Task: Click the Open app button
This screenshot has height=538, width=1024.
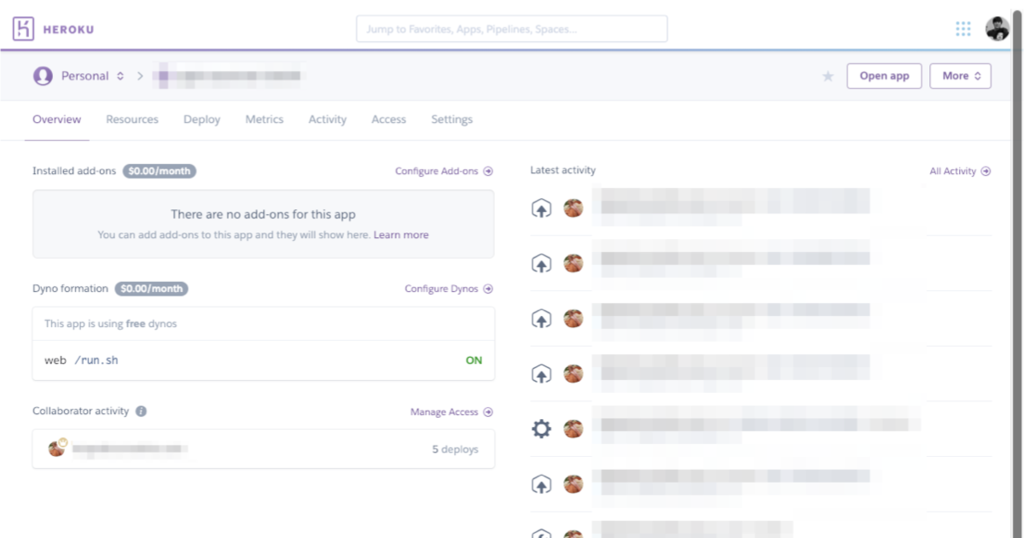Action: click(x=884, y=76)
